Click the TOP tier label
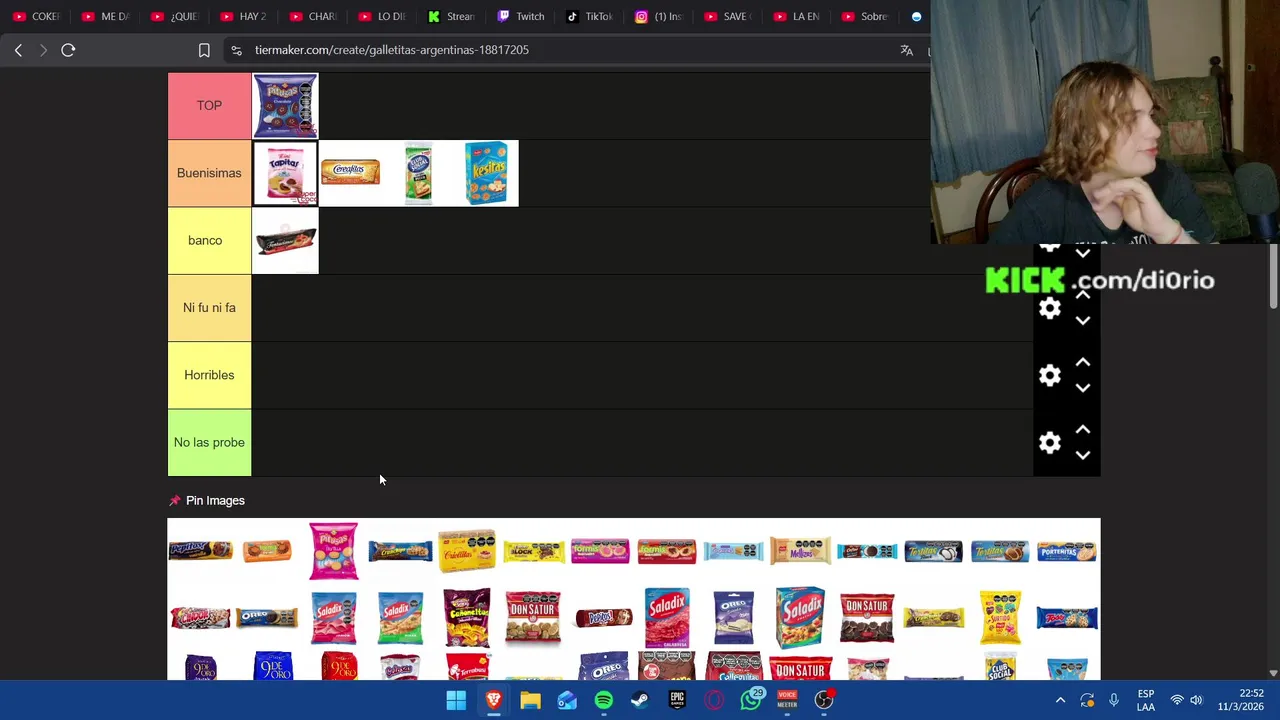The height and width of the screenshot is (720, 1280). coord(209,105)
